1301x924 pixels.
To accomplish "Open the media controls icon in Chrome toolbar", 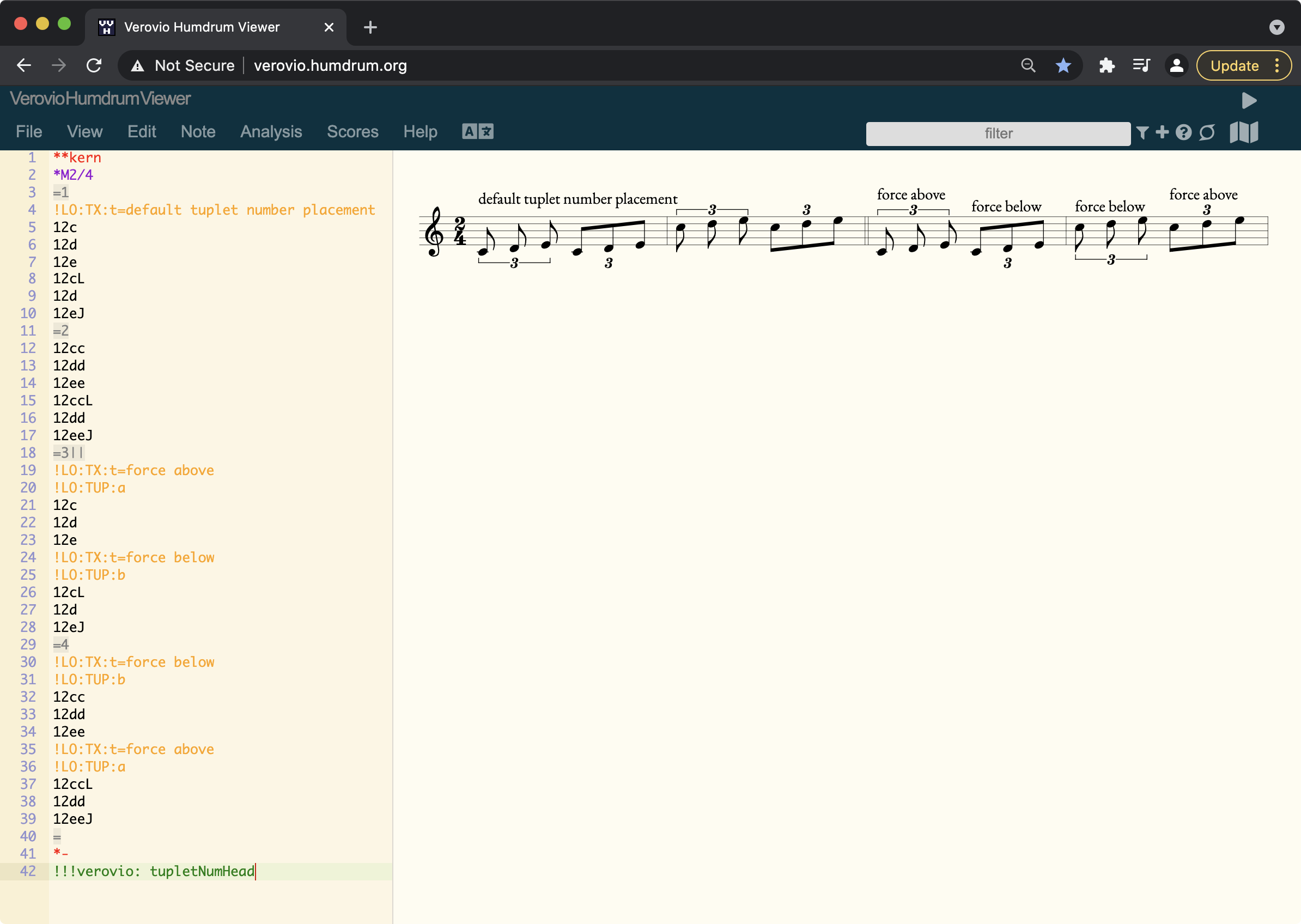I will [1142, 65].
